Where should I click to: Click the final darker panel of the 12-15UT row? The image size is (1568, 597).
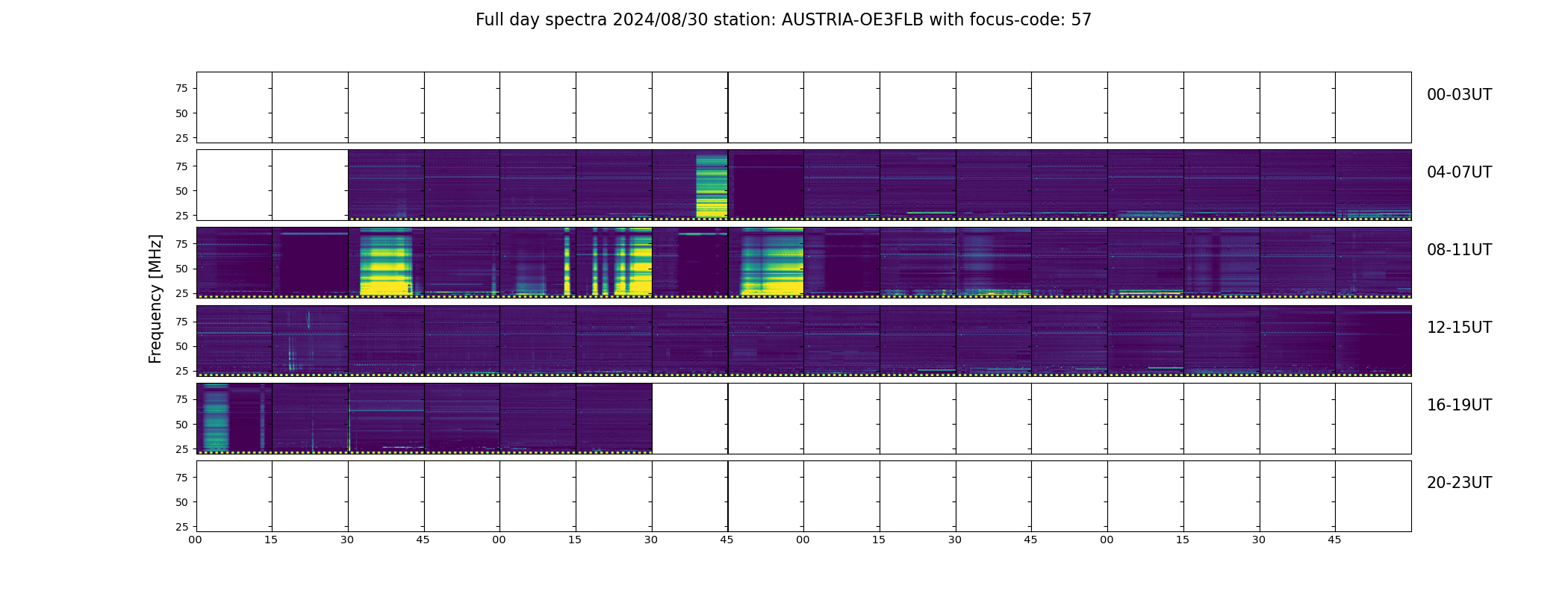1373,340
